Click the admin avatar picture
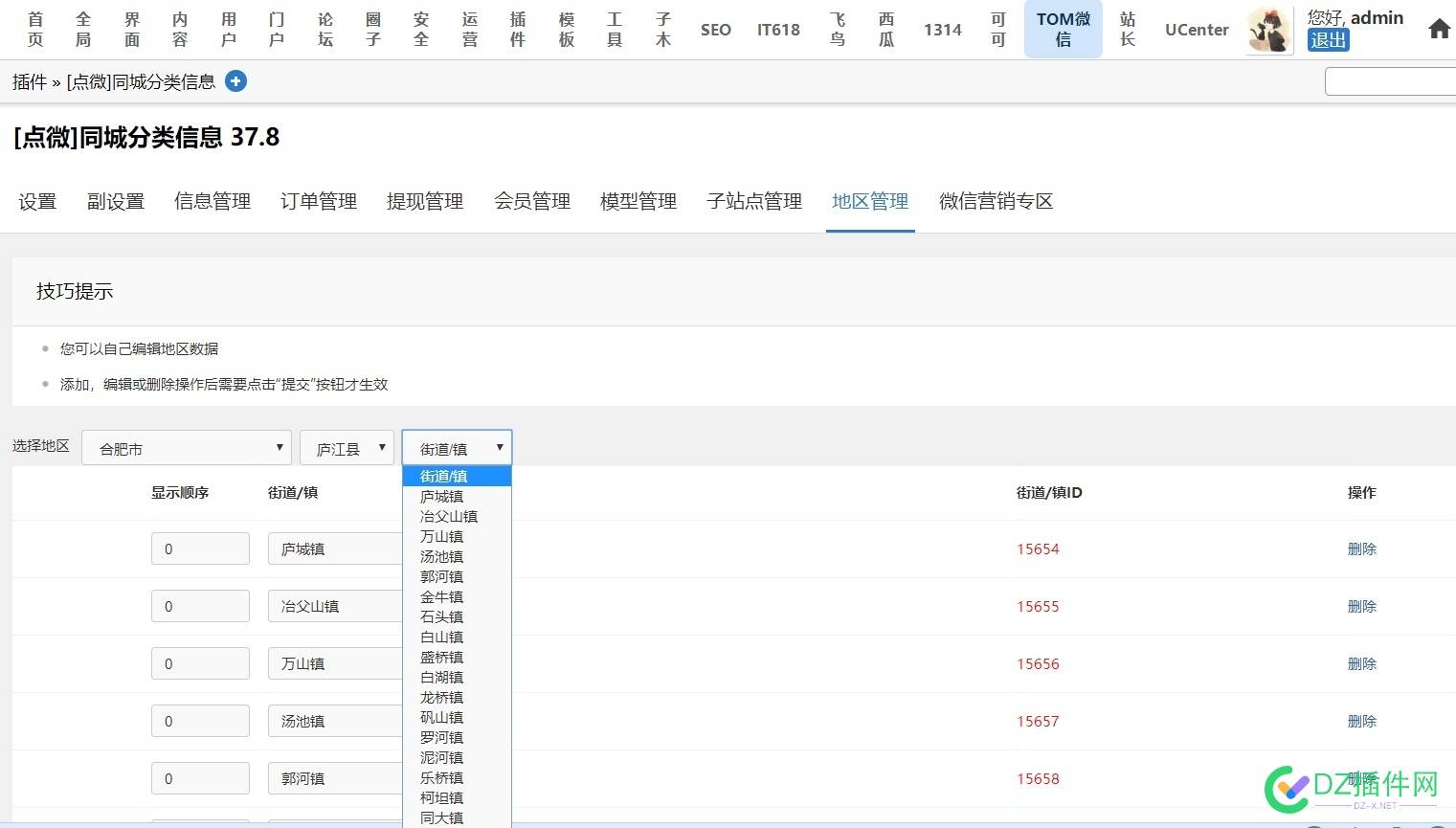 [x=1268, y=30]
